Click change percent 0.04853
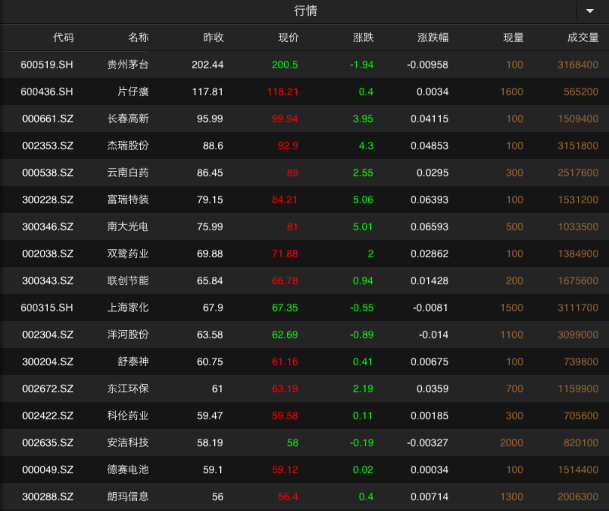Screen dimensions: 609x511 click(429, 146)
